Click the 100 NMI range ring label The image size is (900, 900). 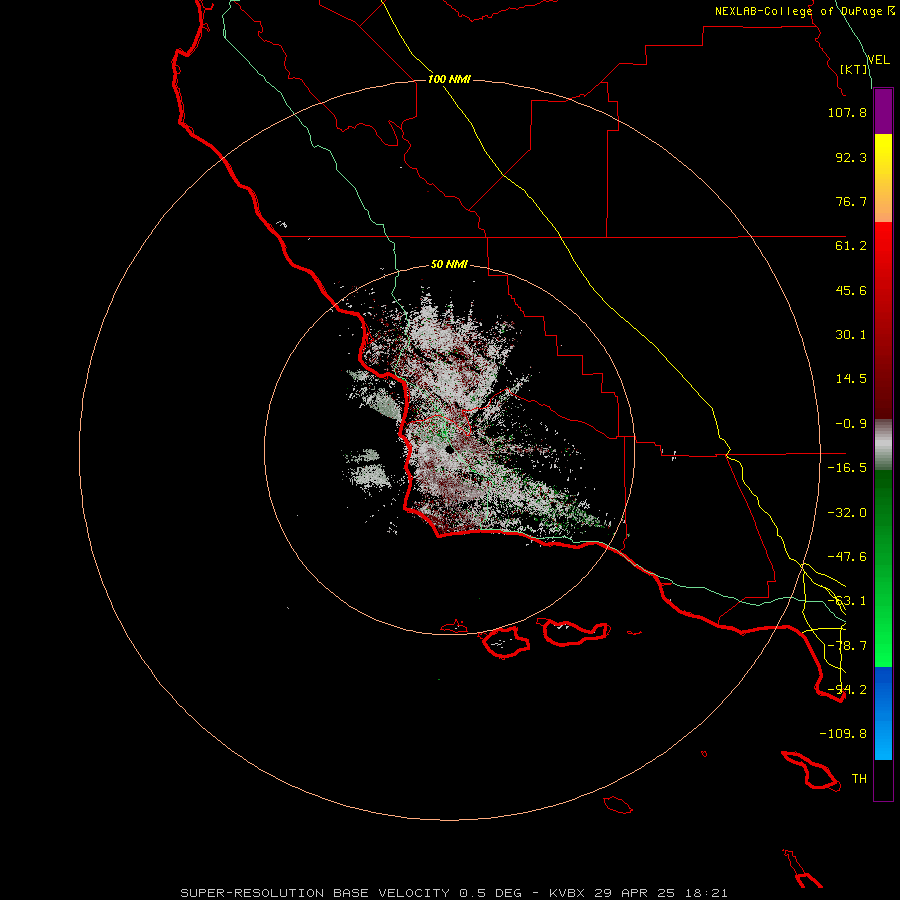[449, 79]
